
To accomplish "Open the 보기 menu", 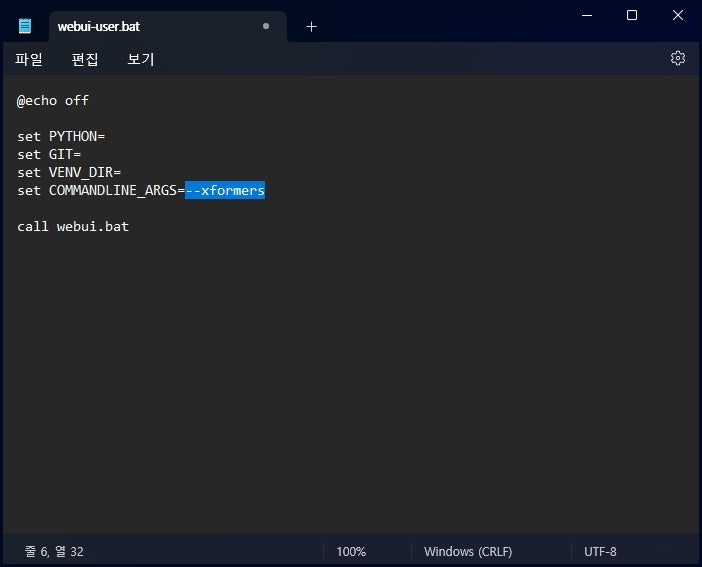I will (x=141, y=59).
